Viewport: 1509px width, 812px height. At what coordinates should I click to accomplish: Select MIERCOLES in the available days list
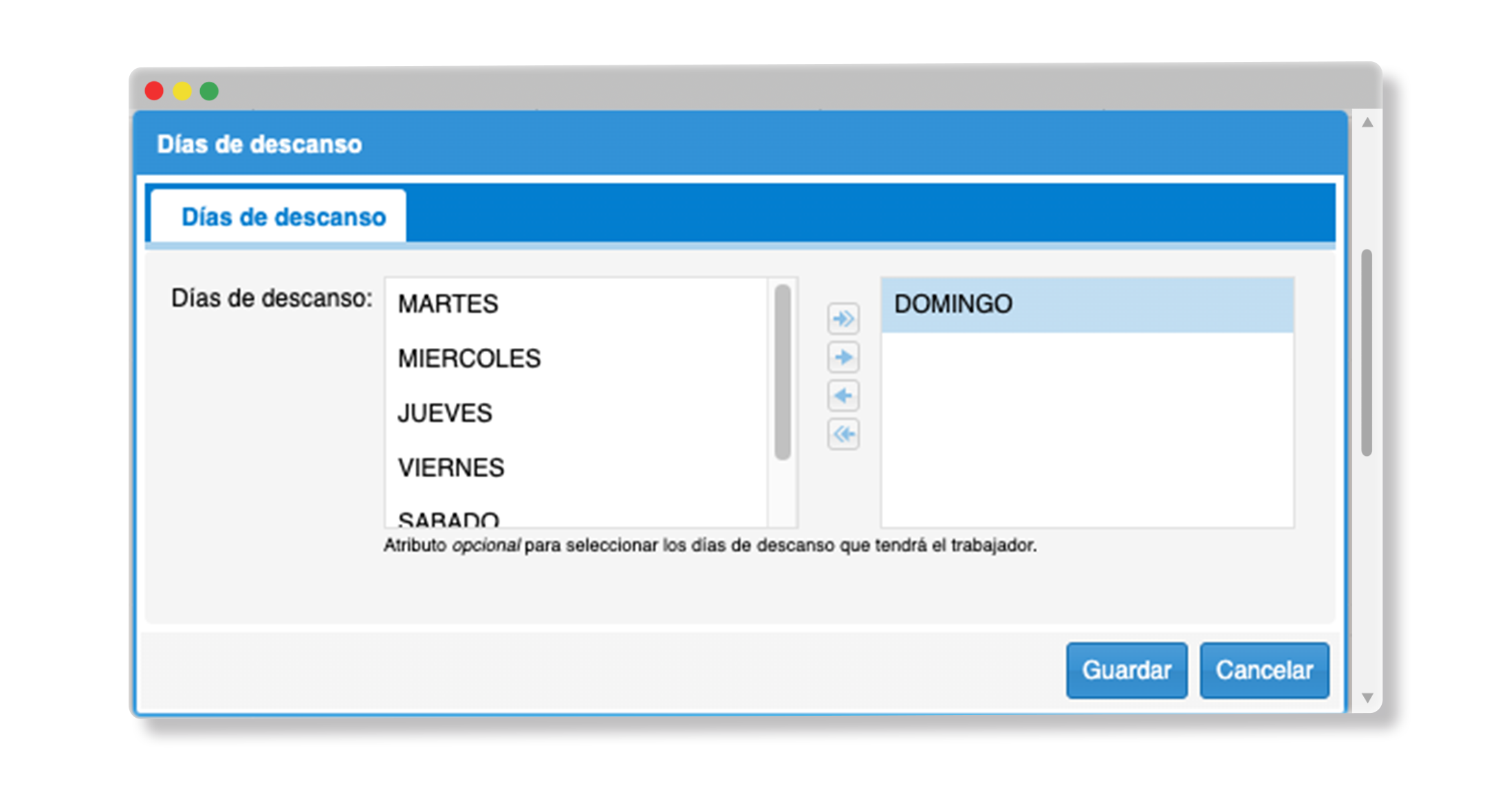coord(469,358)
